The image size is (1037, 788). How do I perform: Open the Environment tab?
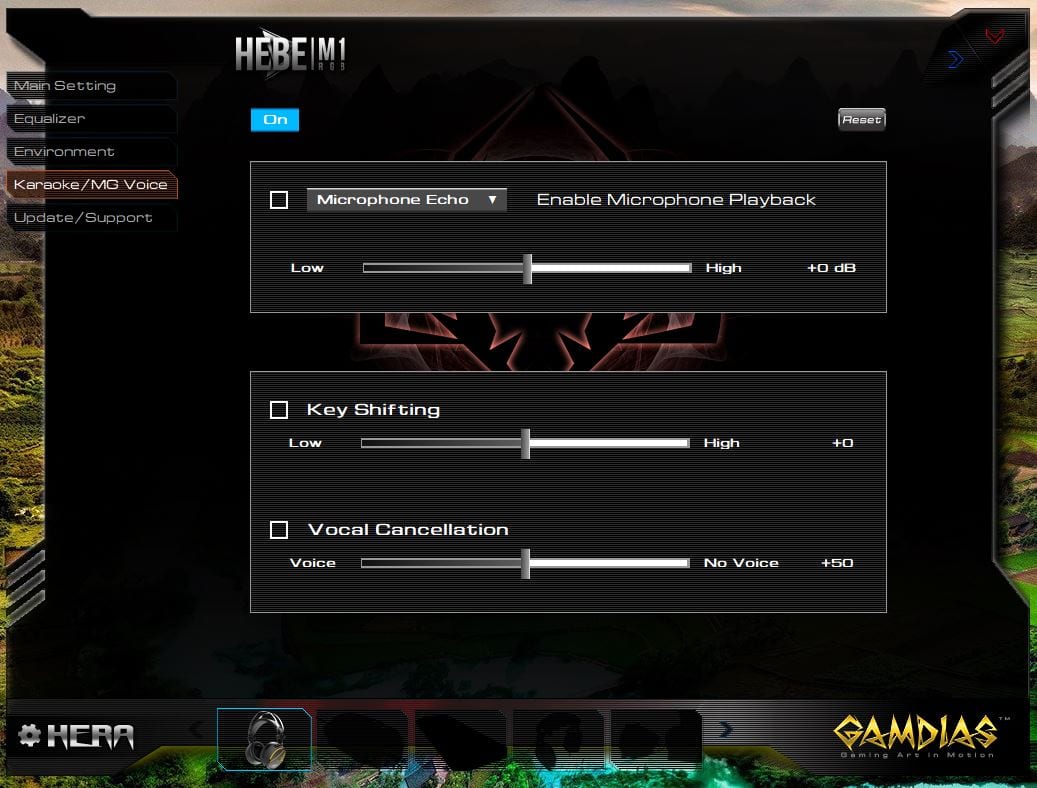click(x=91, y=152)
